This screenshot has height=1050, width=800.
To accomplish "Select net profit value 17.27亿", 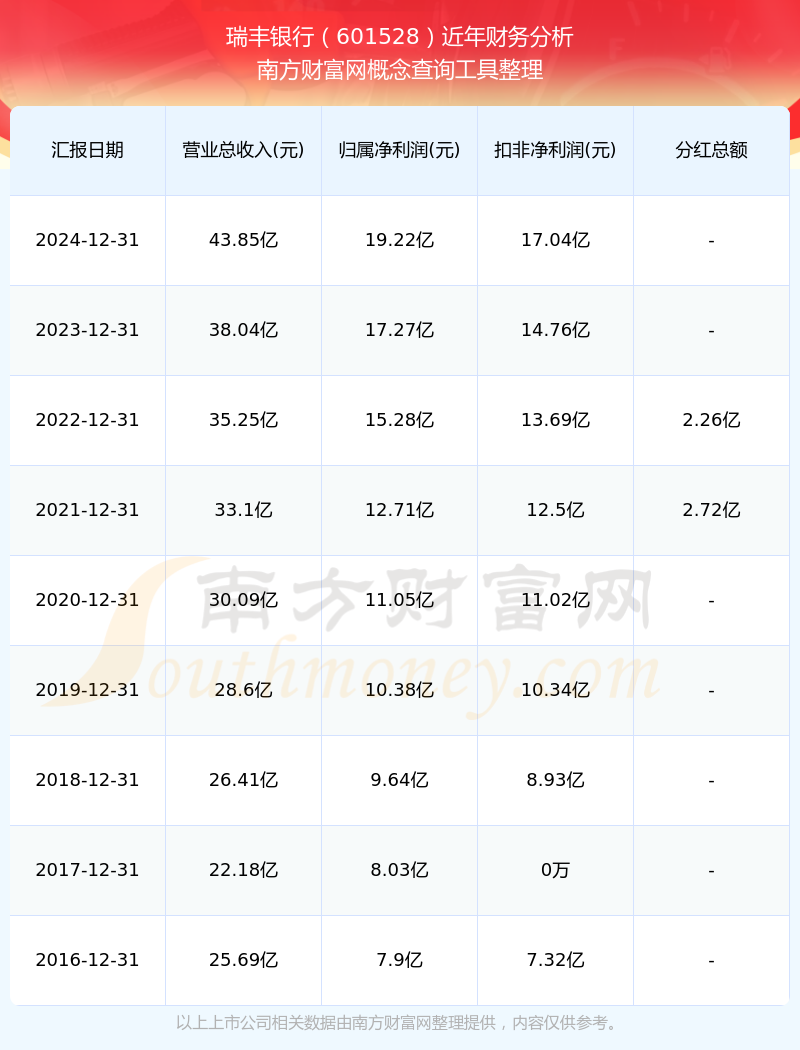I will coord(400,330).
